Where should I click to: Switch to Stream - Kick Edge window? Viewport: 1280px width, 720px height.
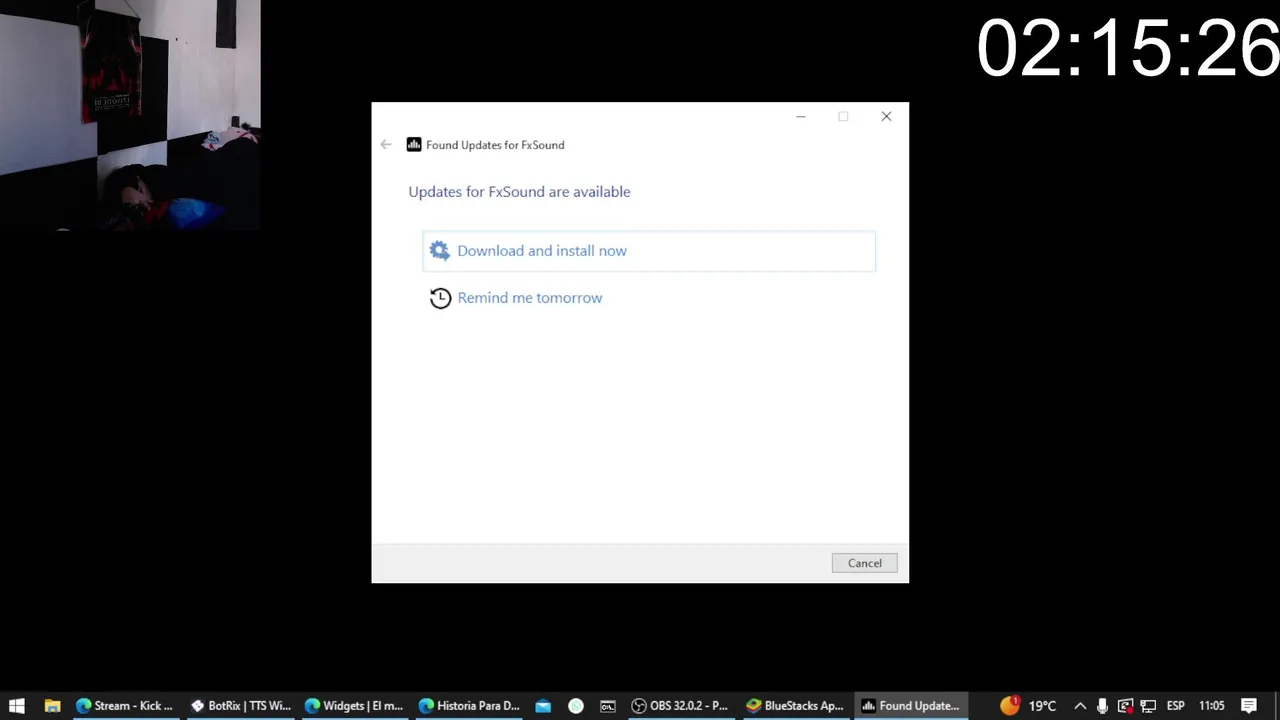(x=125, y=706)
